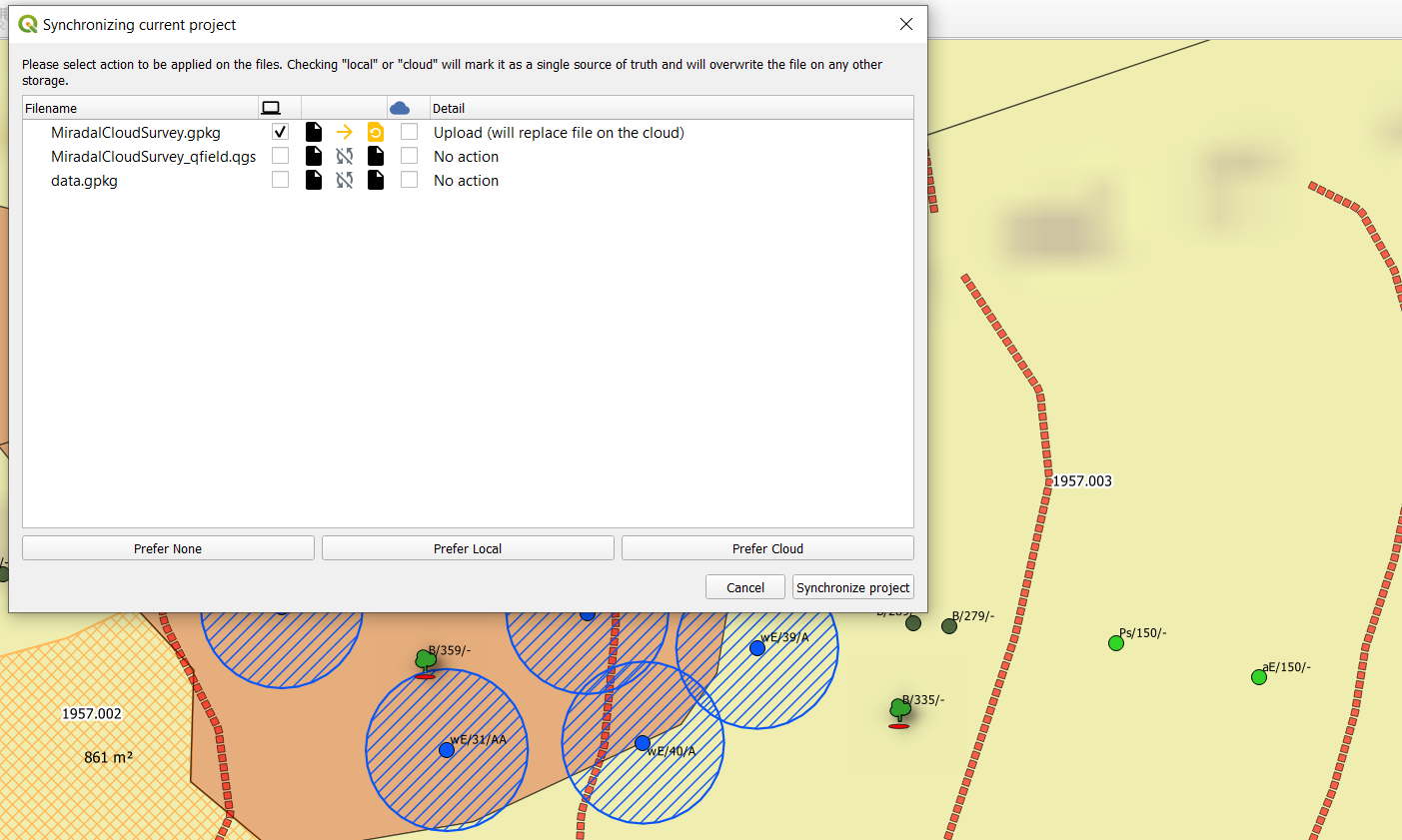
Task: Click the dark point labeled B/279/- on map
Action: [x=949, y=626]
